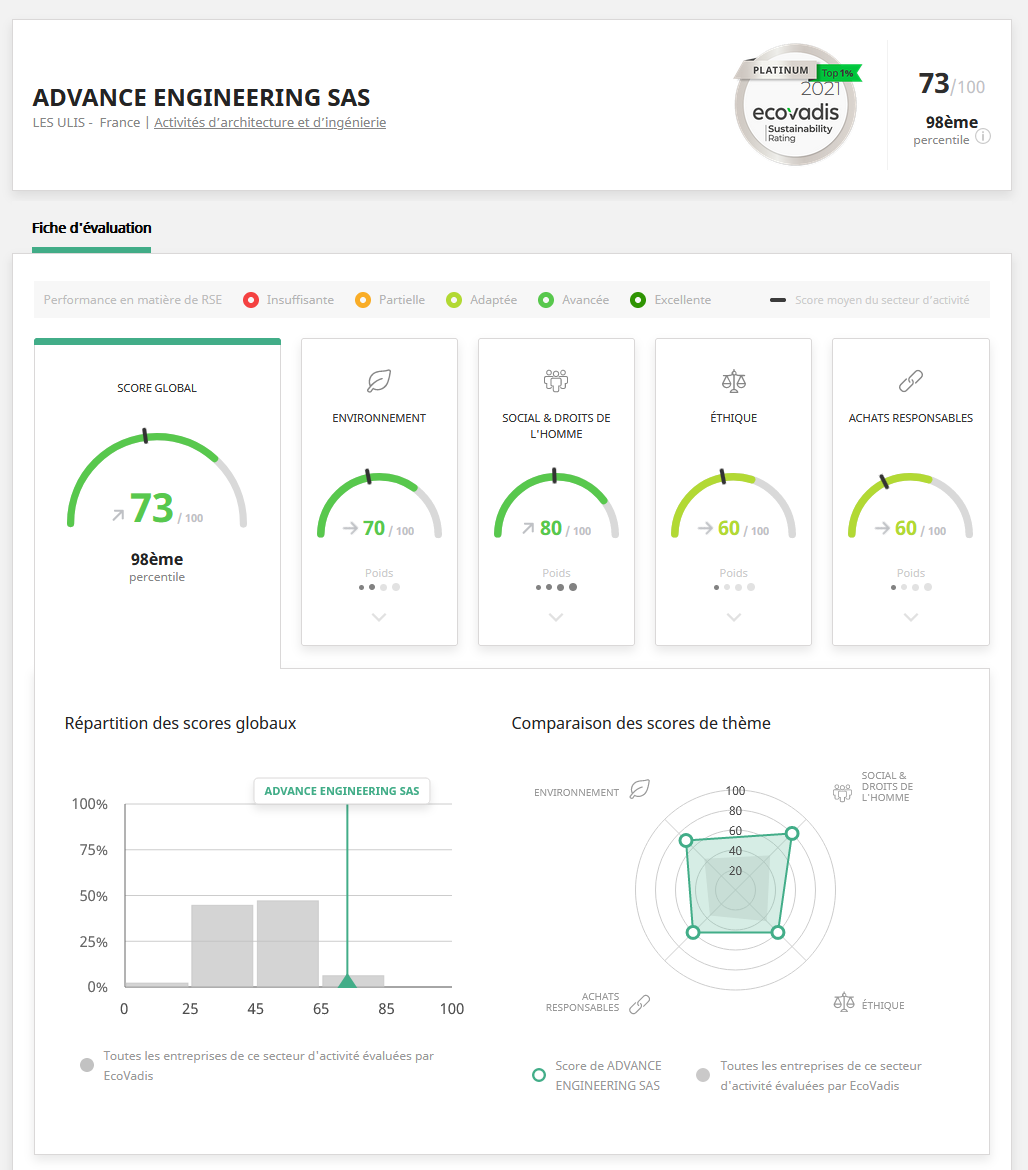Screen dimensions: 1028x1170
Task: Select the Fiche d'évaluation tab
Action: [92, 228]
